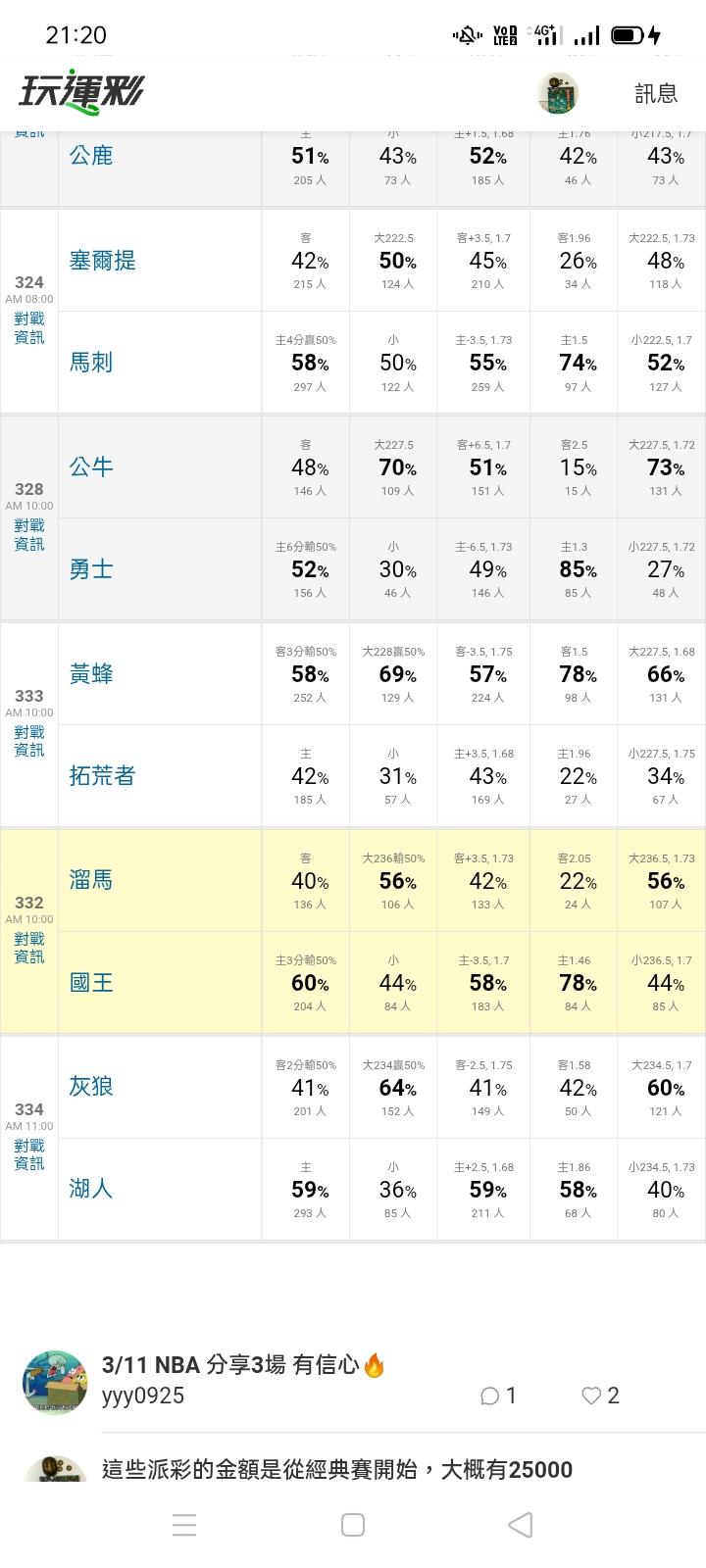Tap the 玩運彩 logo
Screen dimensions: 706x1568
[81, 93]
